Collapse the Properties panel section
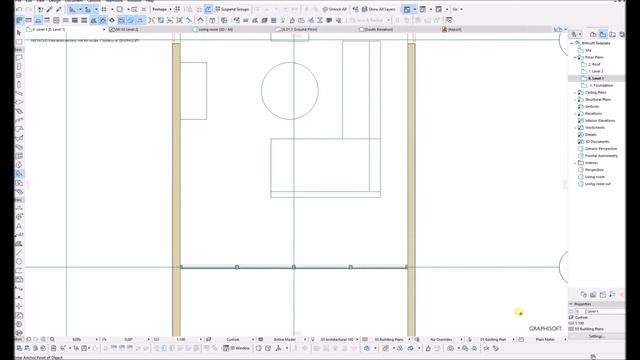The image size is (640, 360). [x=571, y=304]
